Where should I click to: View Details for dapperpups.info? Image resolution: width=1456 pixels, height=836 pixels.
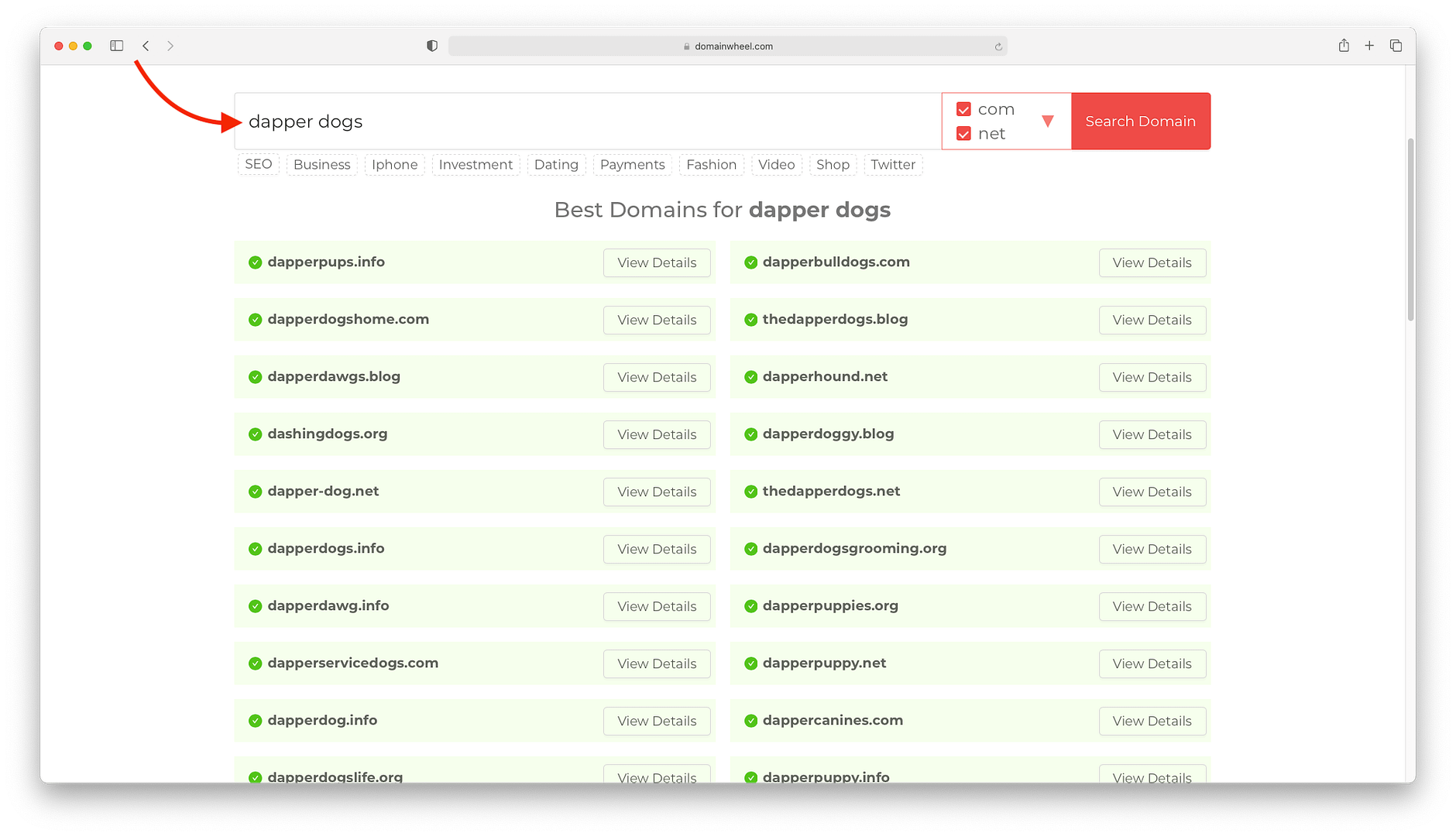[657, 262]
